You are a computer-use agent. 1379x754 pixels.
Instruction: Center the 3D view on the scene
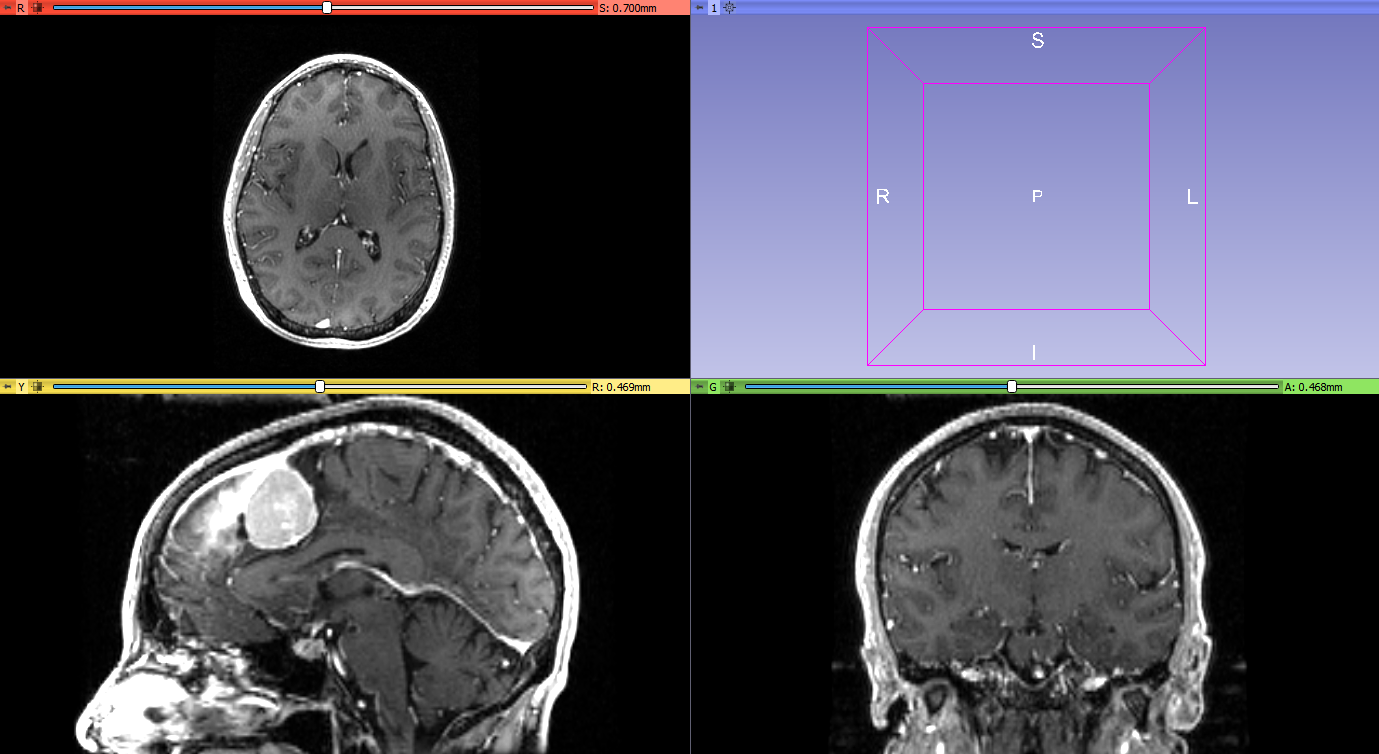pos(729,7)
